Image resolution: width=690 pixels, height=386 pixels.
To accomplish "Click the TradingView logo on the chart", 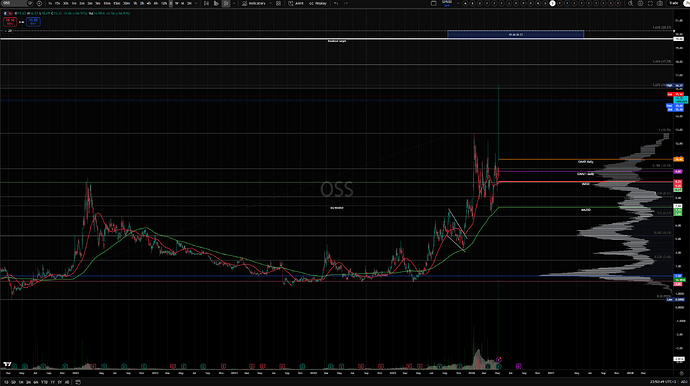I will tap(7, 364).
